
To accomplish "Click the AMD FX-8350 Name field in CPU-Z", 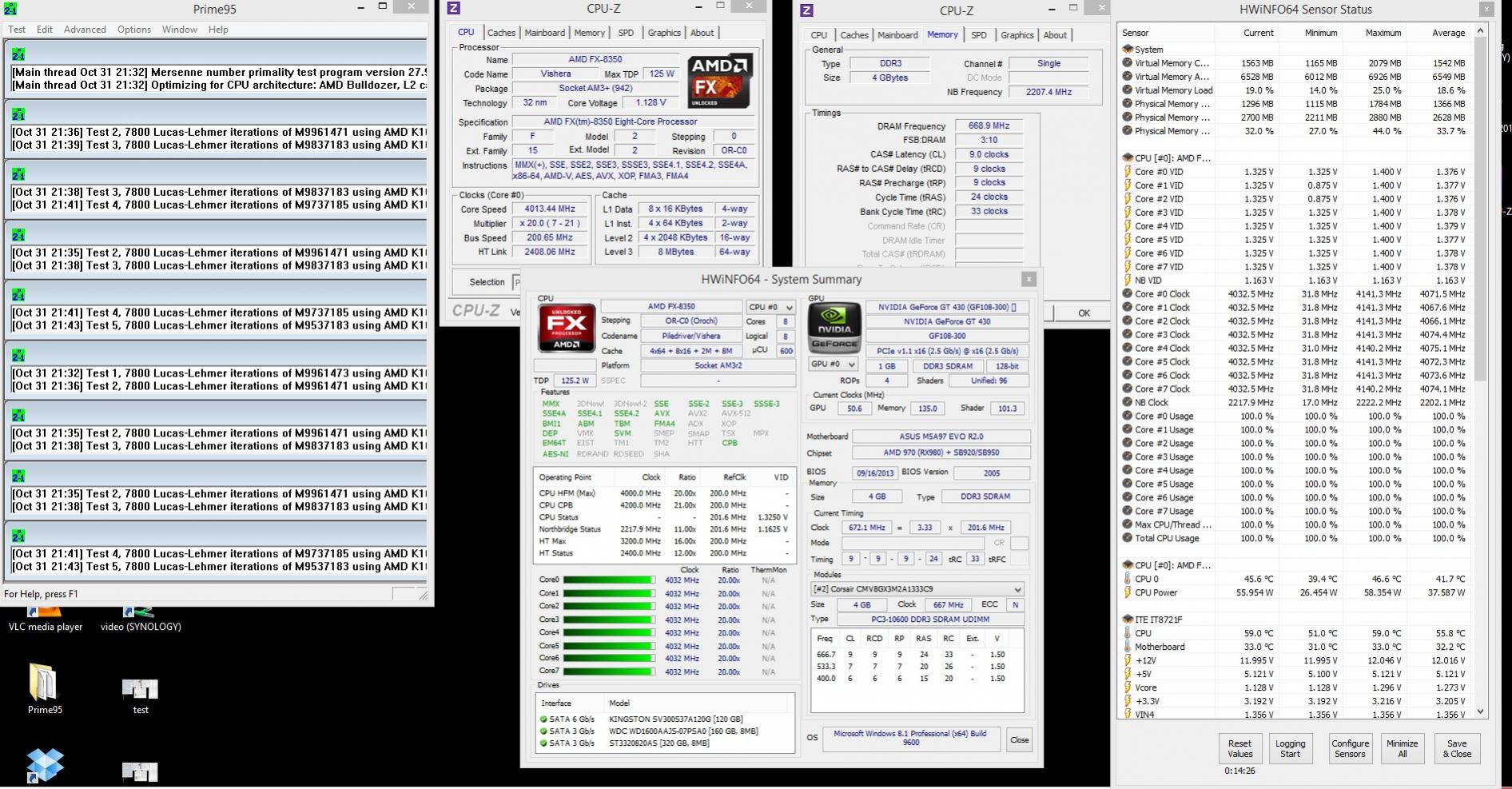I will 595,59.
